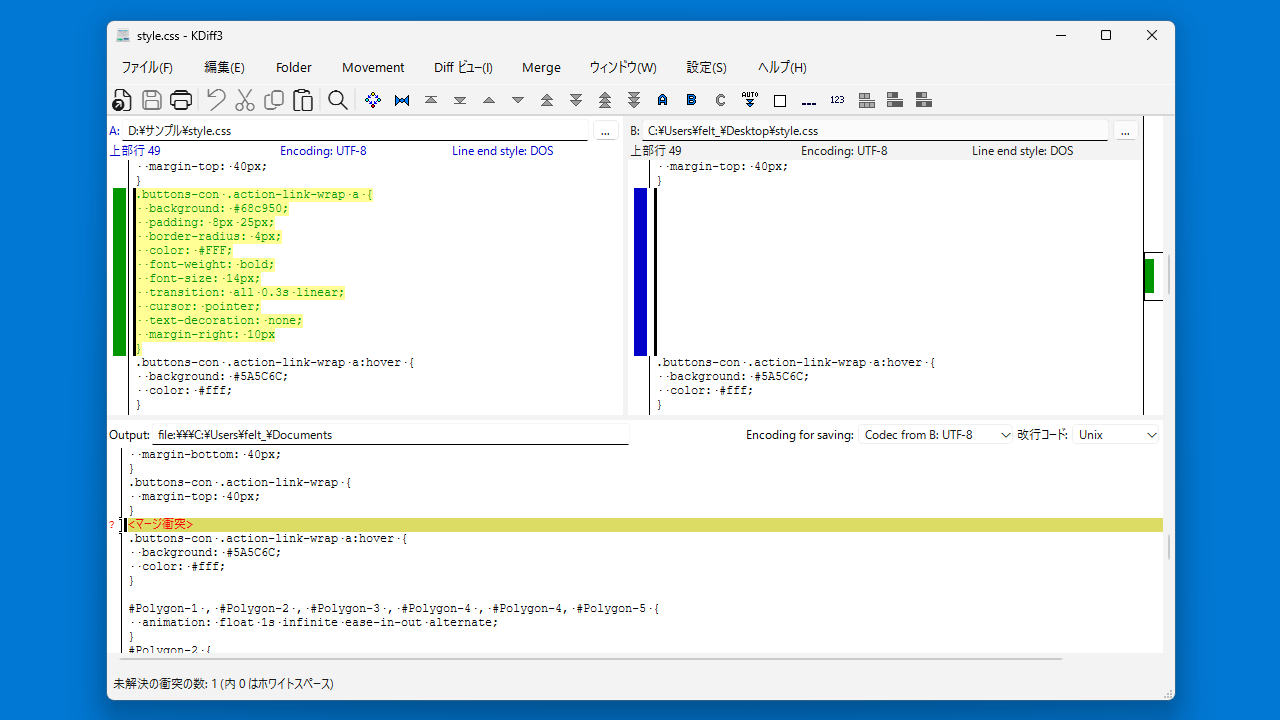Open Search with the magnifier icon
Screen dimensions: 1280x720
point(338,100)
